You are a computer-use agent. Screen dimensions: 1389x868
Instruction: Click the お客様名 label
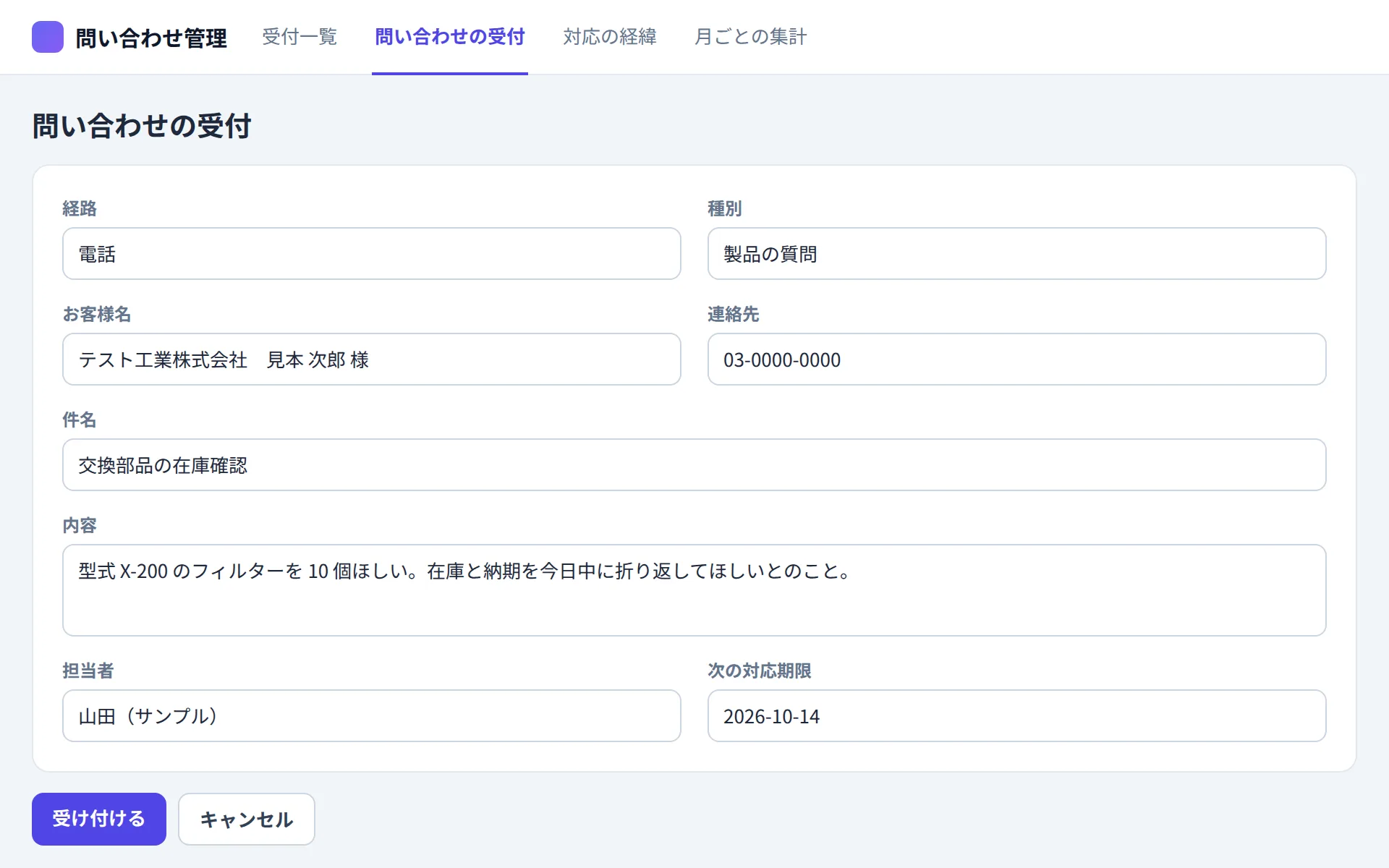pyautogui.click(x=97, y=314)
